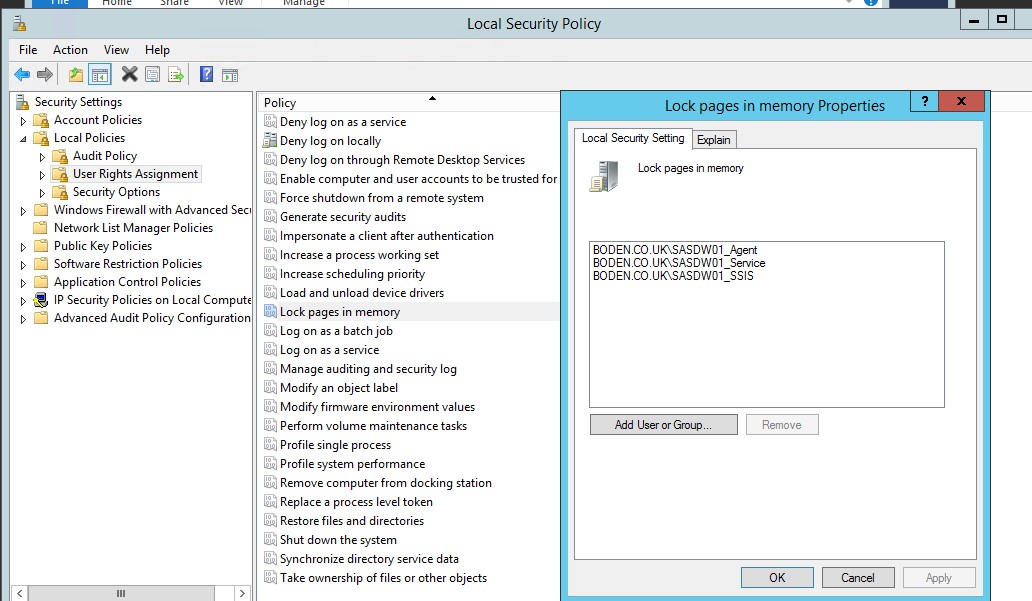Select Deny log on as a service
The height and width of the screenshot is (601, 1032).
point(343,122)
